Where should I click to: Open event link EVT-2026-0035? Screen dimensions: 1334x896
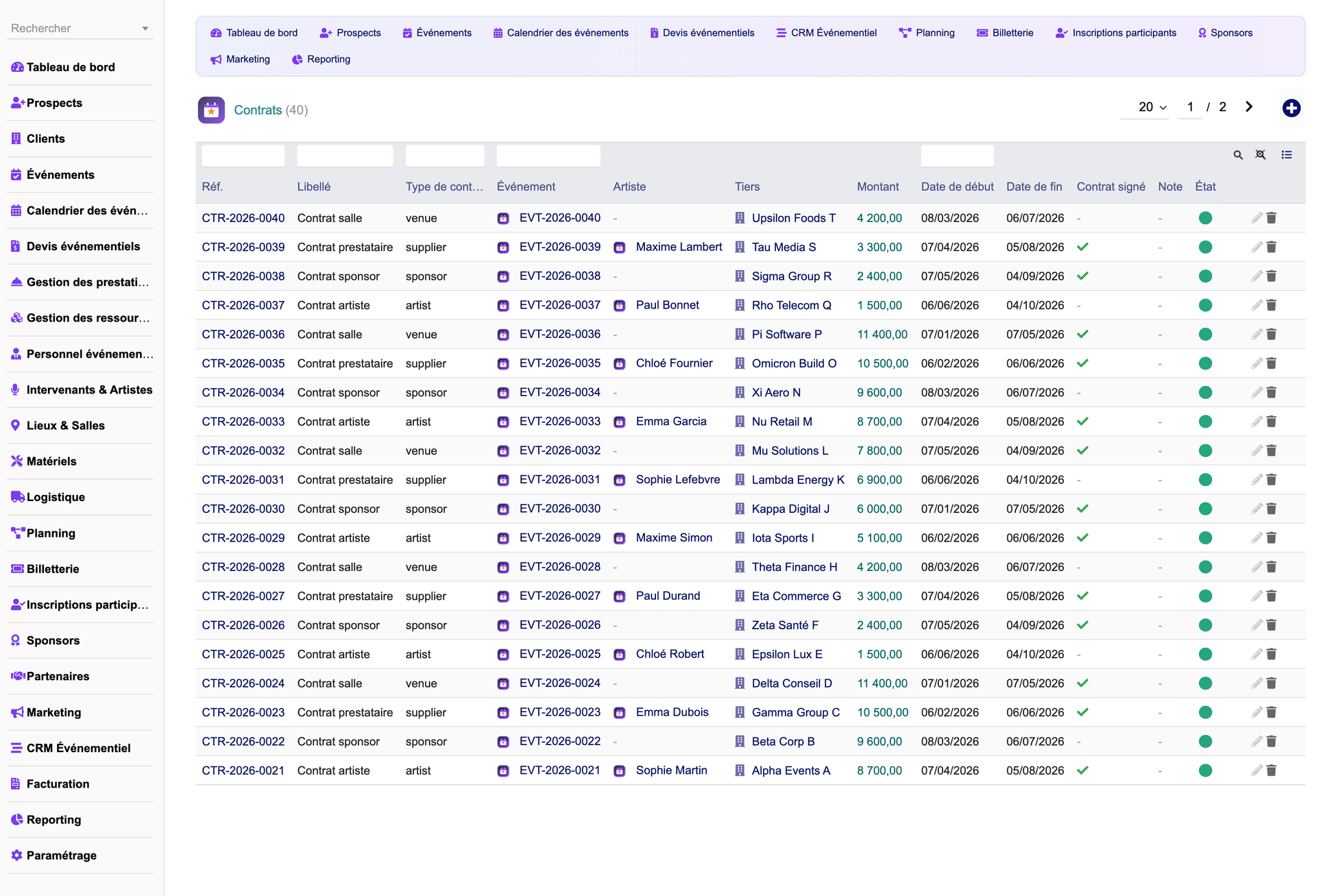click(x=560, y=363)
